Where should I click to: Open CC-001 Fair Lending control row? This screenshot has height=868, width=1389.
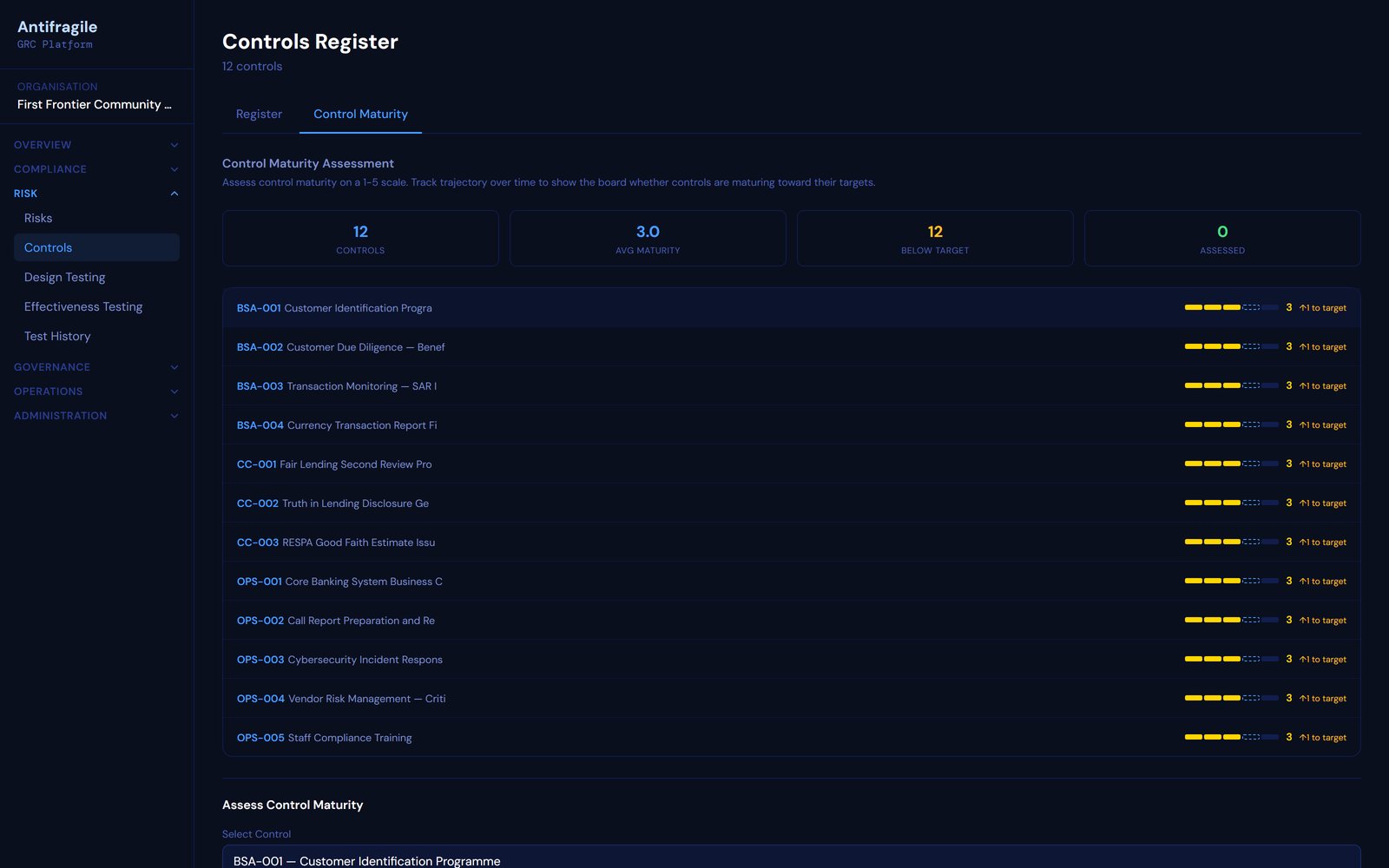[x=791, y=464]
